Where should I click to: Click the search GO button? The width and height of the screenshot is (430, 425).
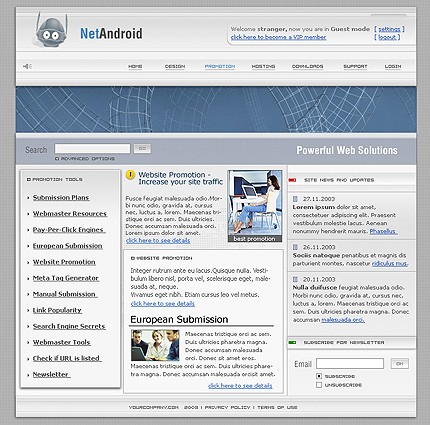(x=142, y=149)
